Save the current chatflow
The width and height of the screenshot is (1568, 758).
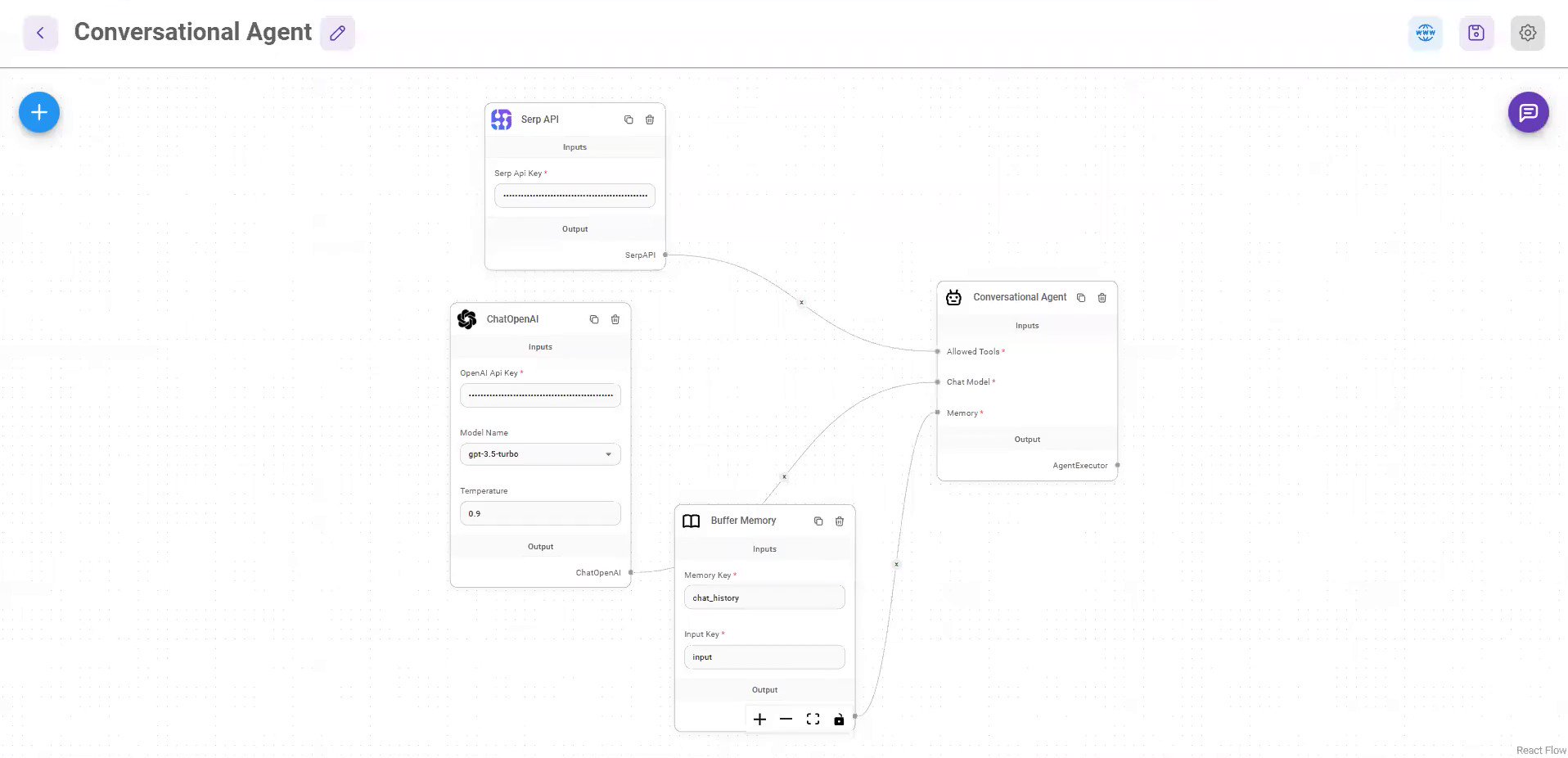[1476, 33]
